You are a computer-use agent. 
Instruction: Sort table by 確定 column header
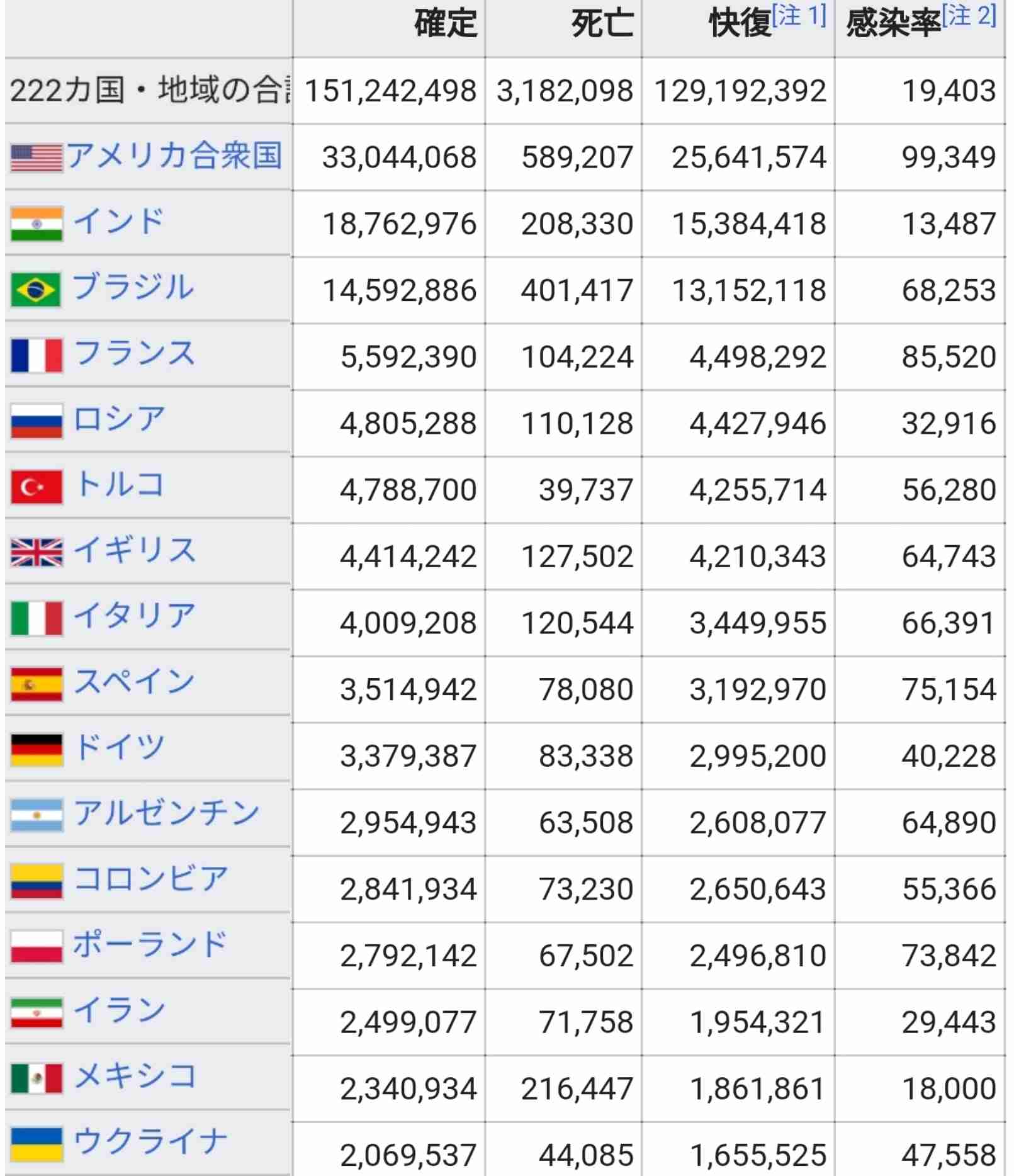(446, 24)
